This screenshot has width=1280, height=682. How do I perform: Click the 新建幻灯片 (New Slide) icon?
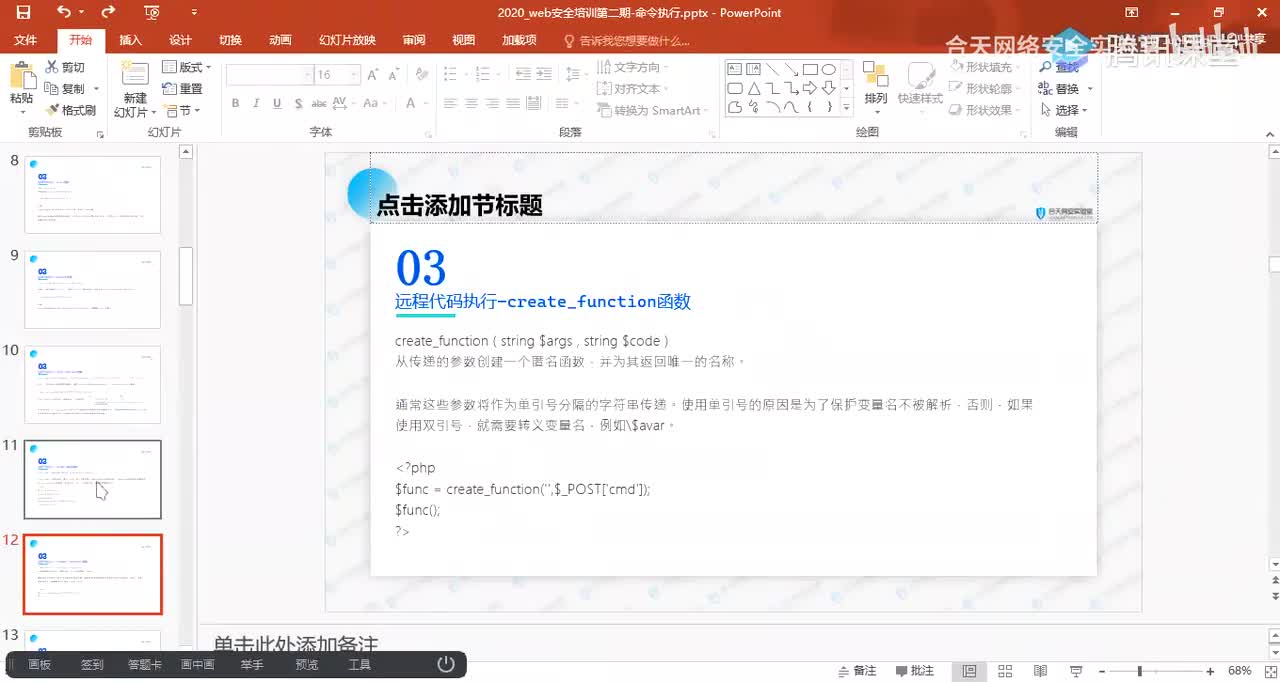coord(134,75)
